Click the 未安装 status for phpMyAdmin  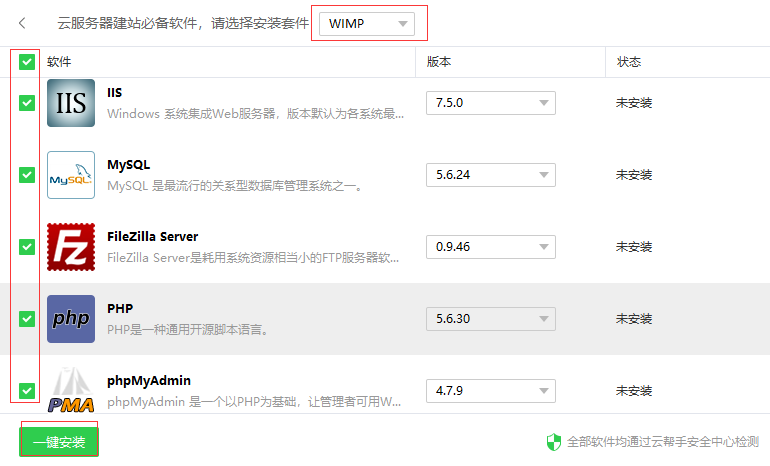tap(634, 391)
